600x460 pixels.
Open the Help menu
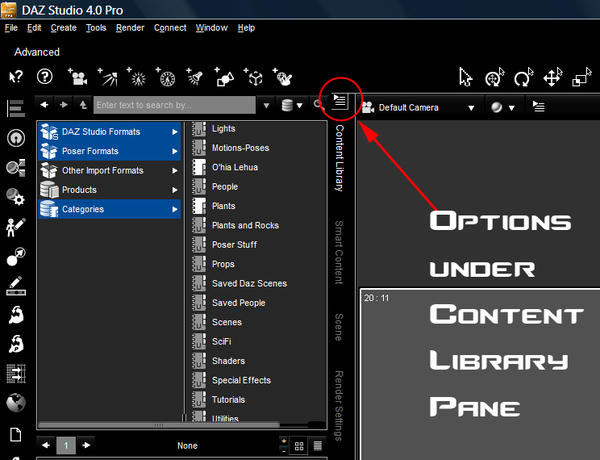pos(246,28)
